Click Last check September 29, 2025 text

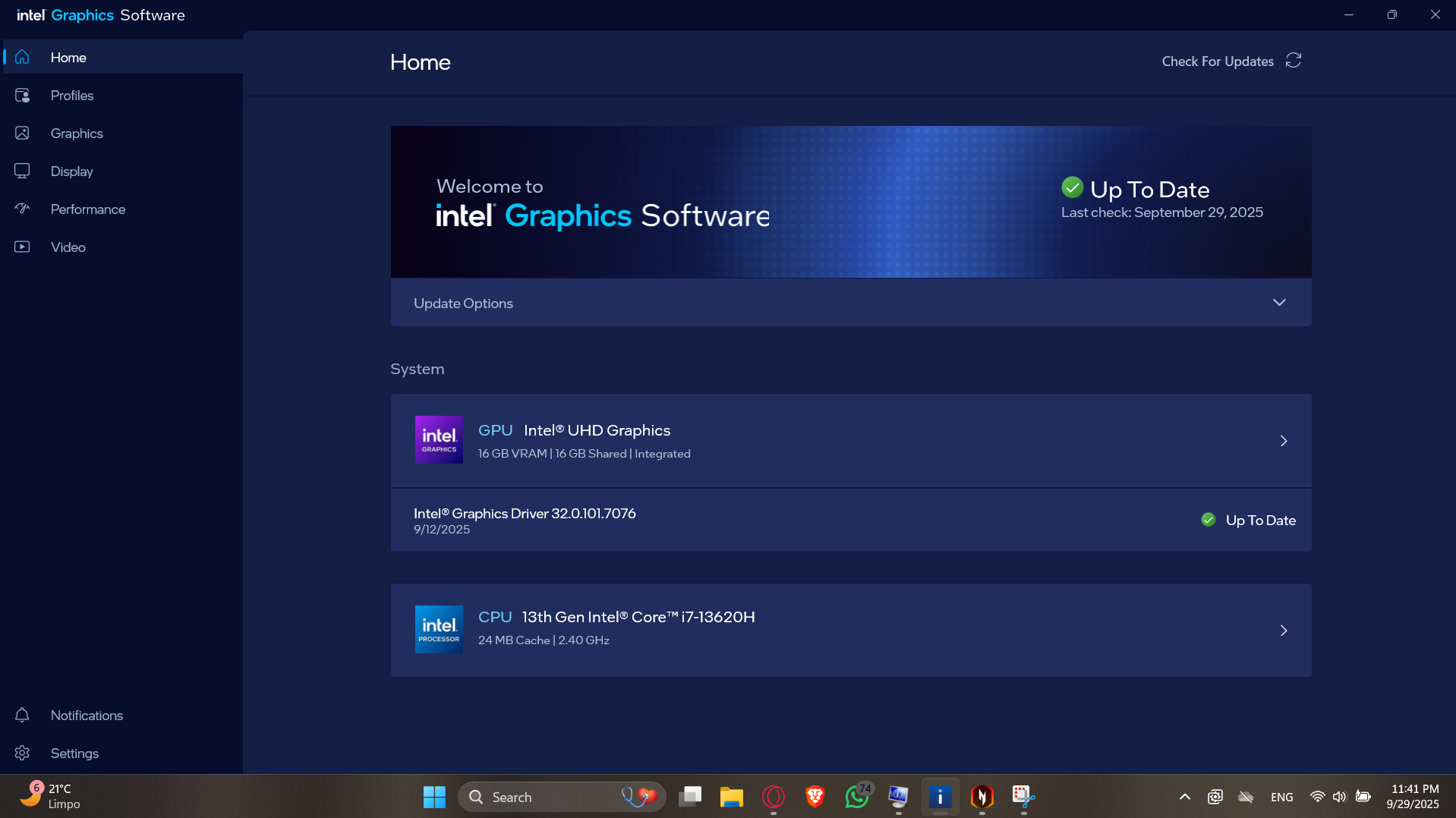coord(1161,212)
